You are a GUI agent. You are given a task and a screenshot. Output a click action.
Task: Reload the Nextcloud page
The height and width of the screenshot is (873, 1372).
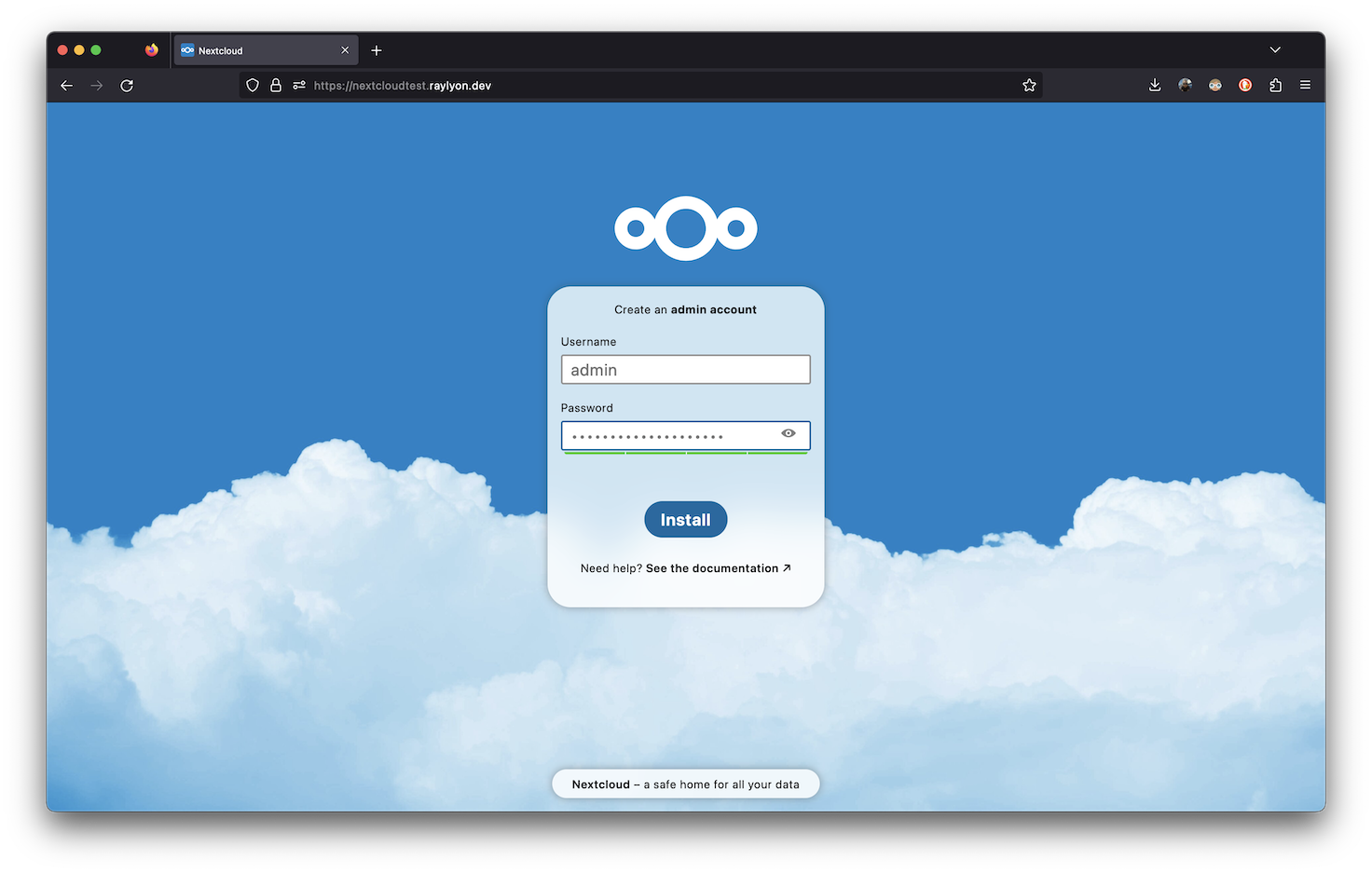click(127, 85)
